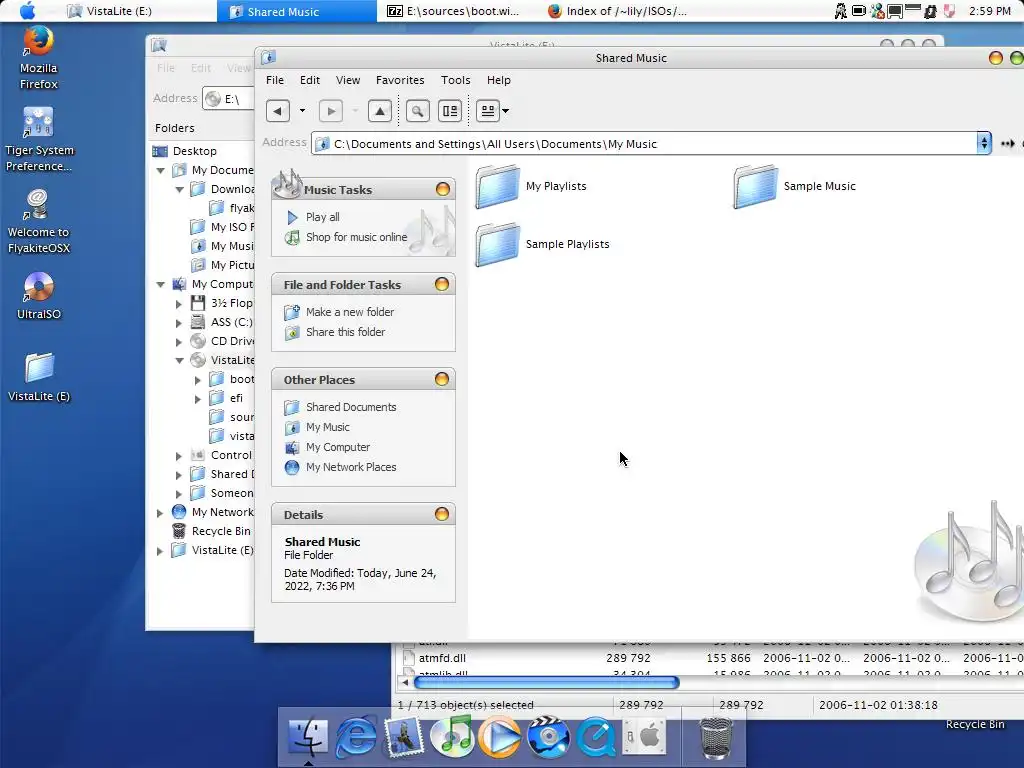The image size is (1024, 768).
Task: Collapse the Other Places panel
Action: pyautogui.click(x=442, y=379)
